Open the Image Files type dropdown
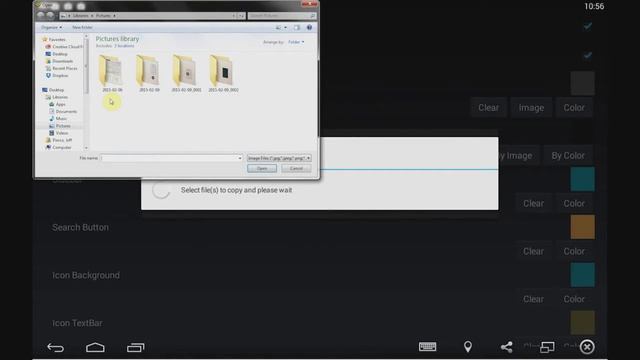Image resolution: width=640 pixels, height=360 pixels. coord(279,158)
